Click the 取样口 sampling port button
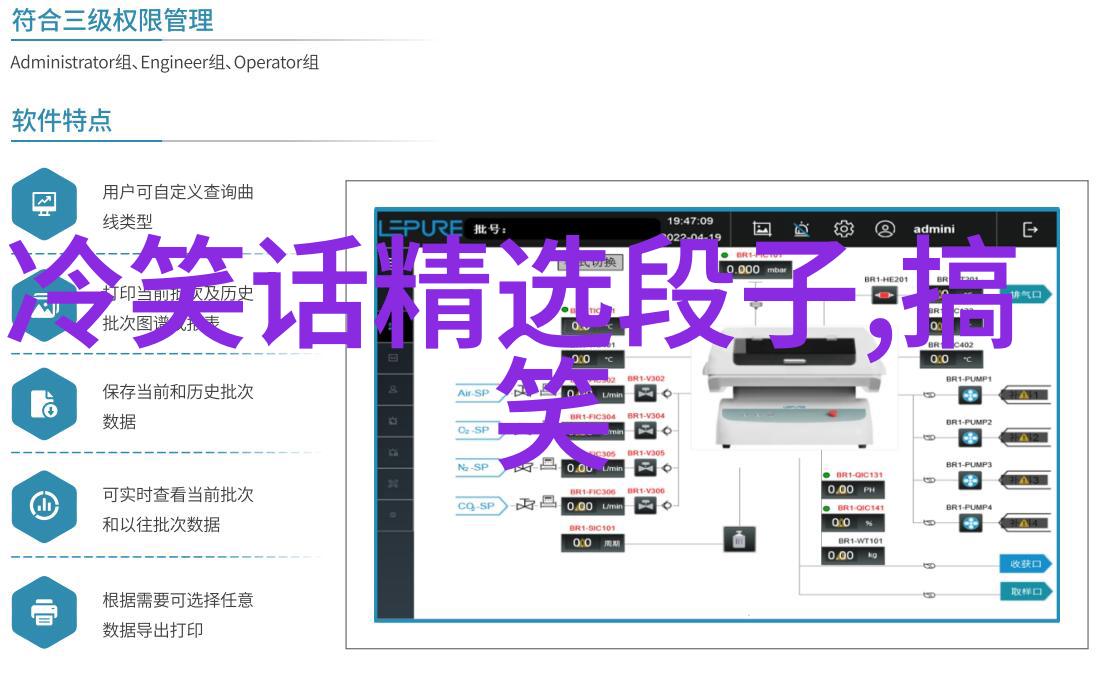 (x=1026, y=592)
